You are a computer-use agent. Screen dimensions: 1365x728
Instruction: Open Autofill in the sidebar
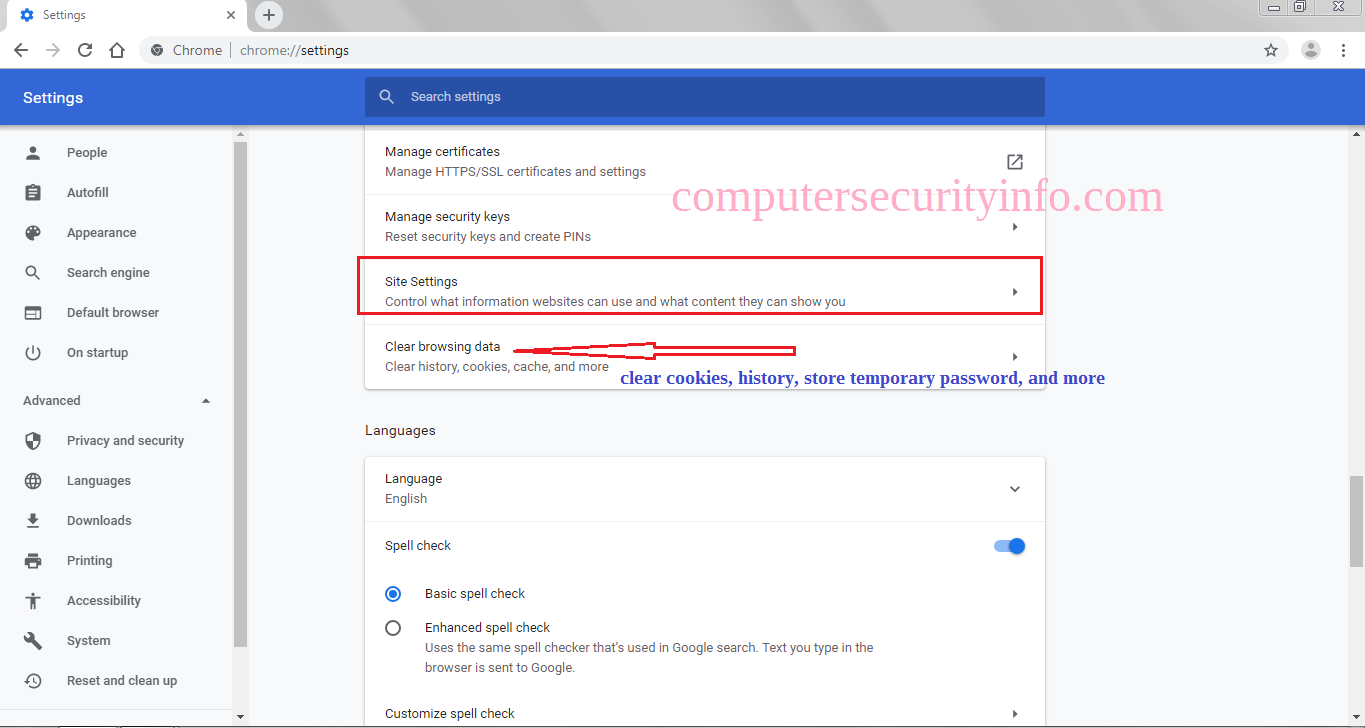[88, 193]
